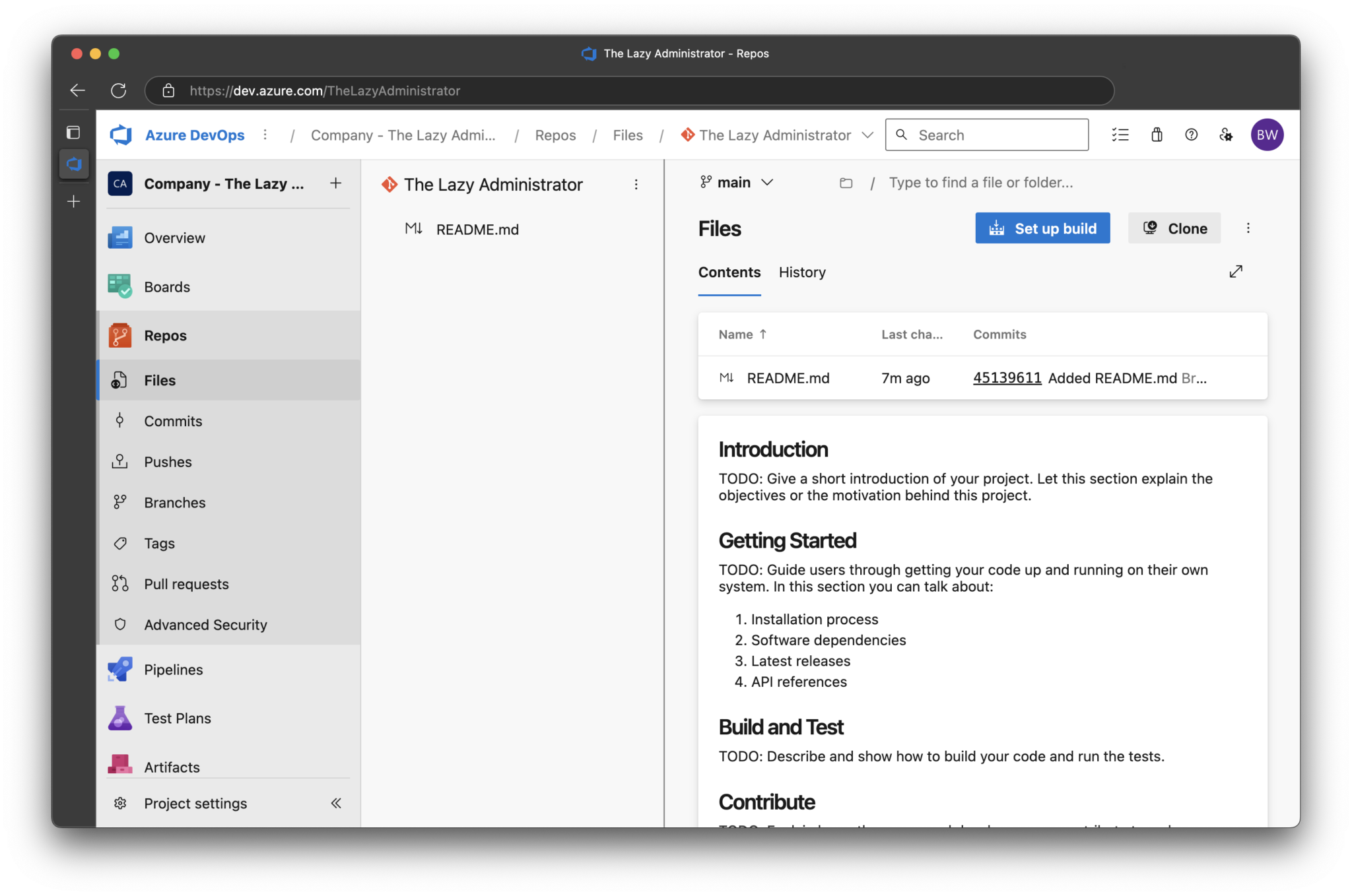Switch to the History tab
Image resolution: width=1352 pixels, height=896 pixels.
click(x=802, y=272)
